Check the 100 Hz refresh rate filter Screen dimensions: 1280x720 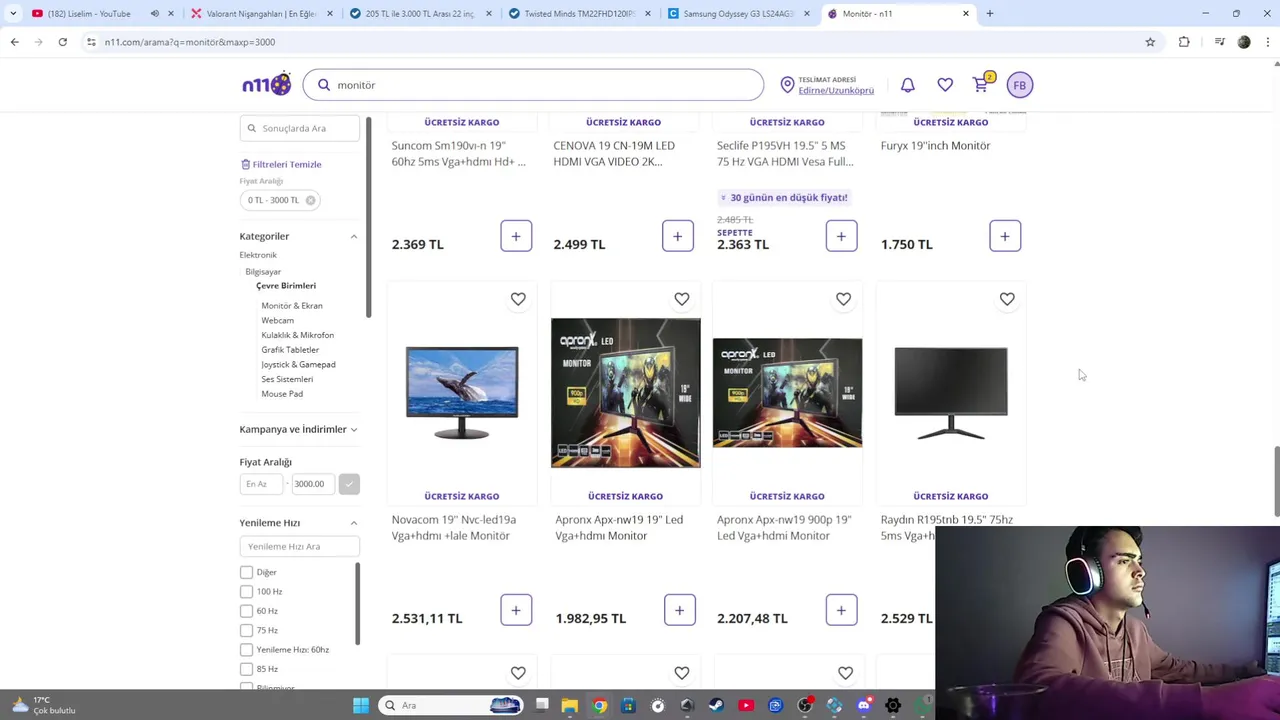pos(246,592)
